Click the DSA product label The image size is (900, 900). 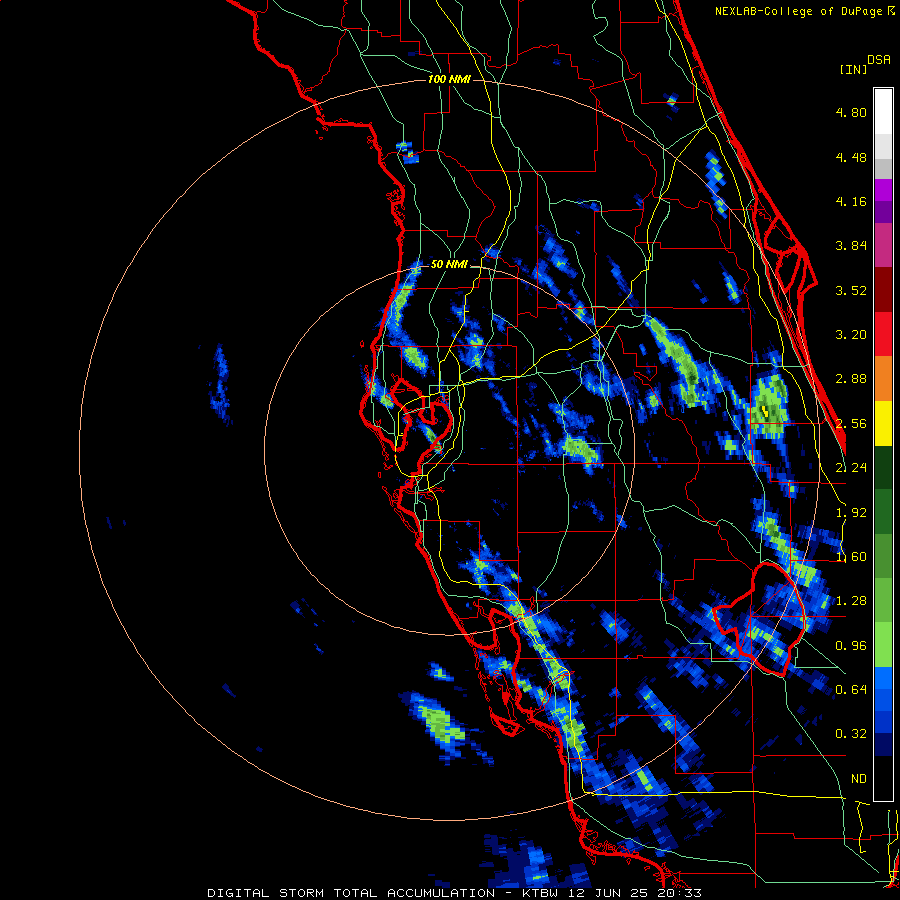click(x=879, y=60)
